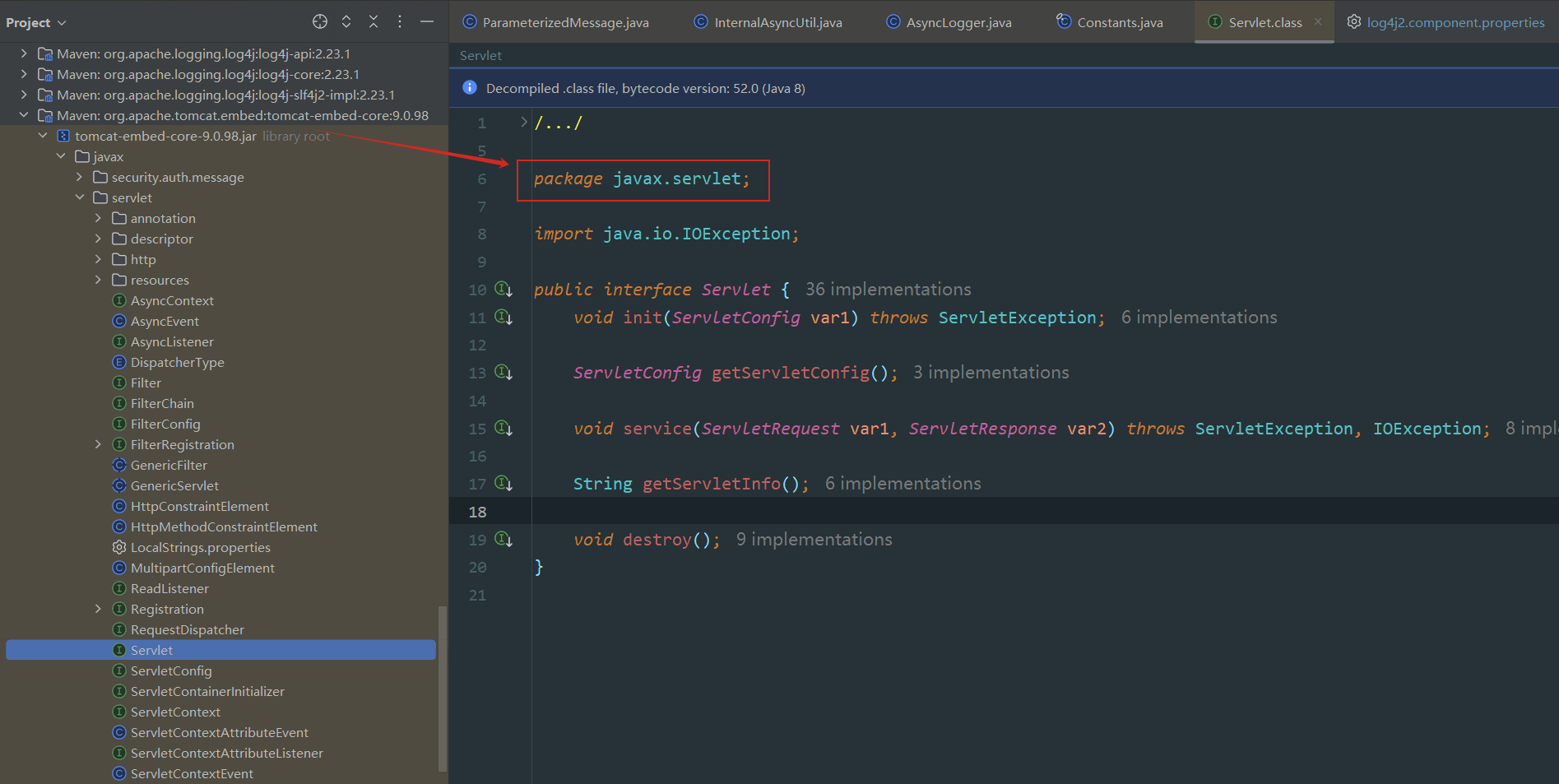Collapse the servlet package folder

(x=80, y=197)
